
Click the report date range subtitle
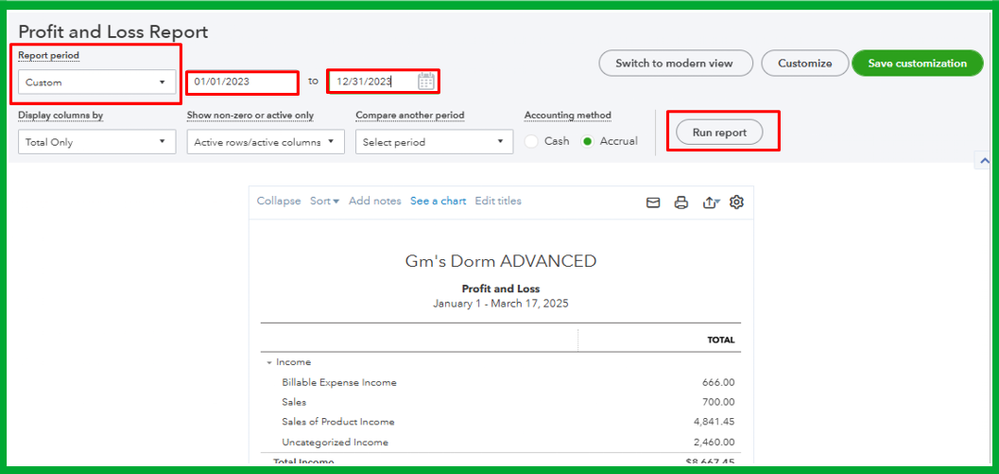501,303
